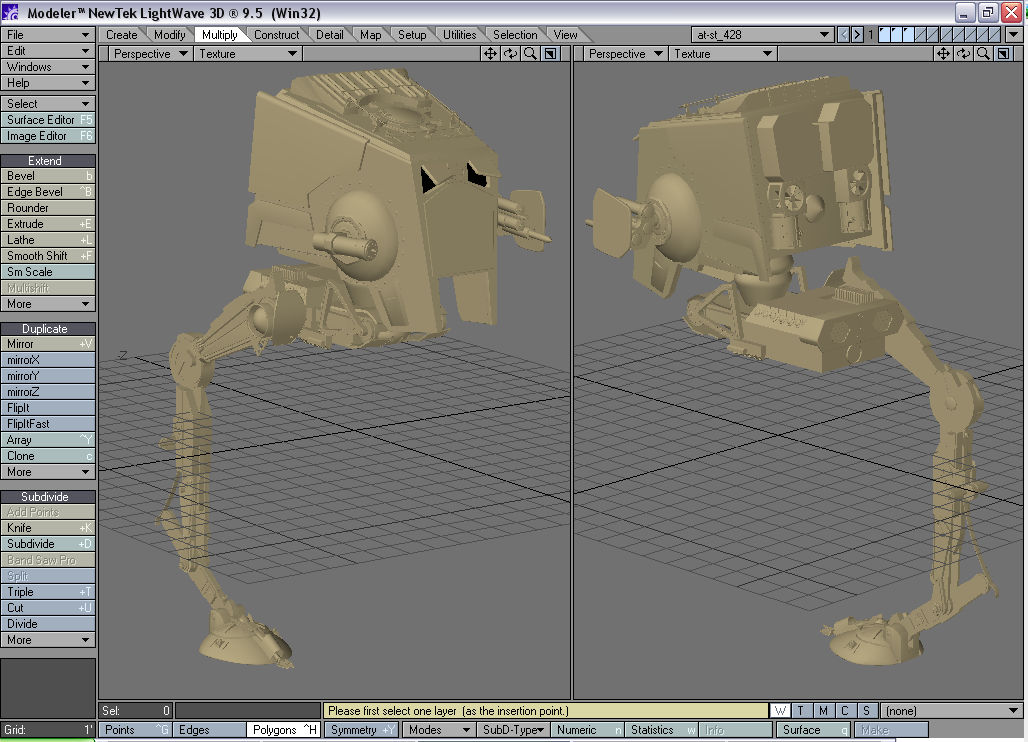Click the move/pan icon in left viewport
Viewport: 1028px width, 742px height.
click(x=490, y=54)
